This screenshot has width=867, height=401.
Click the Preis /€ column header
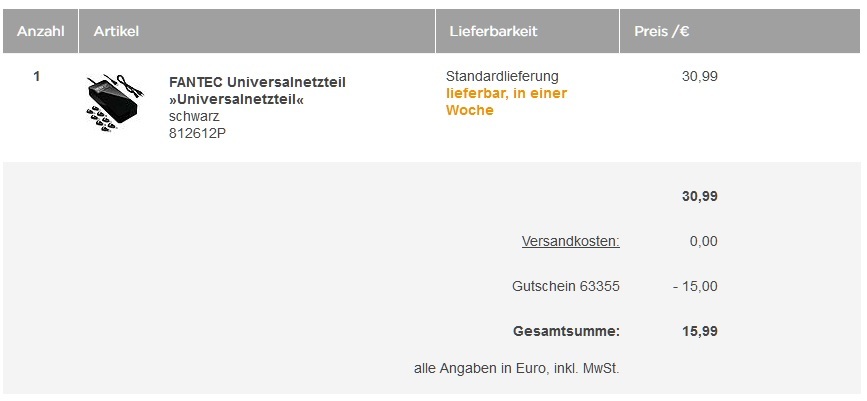coord(661,31)
